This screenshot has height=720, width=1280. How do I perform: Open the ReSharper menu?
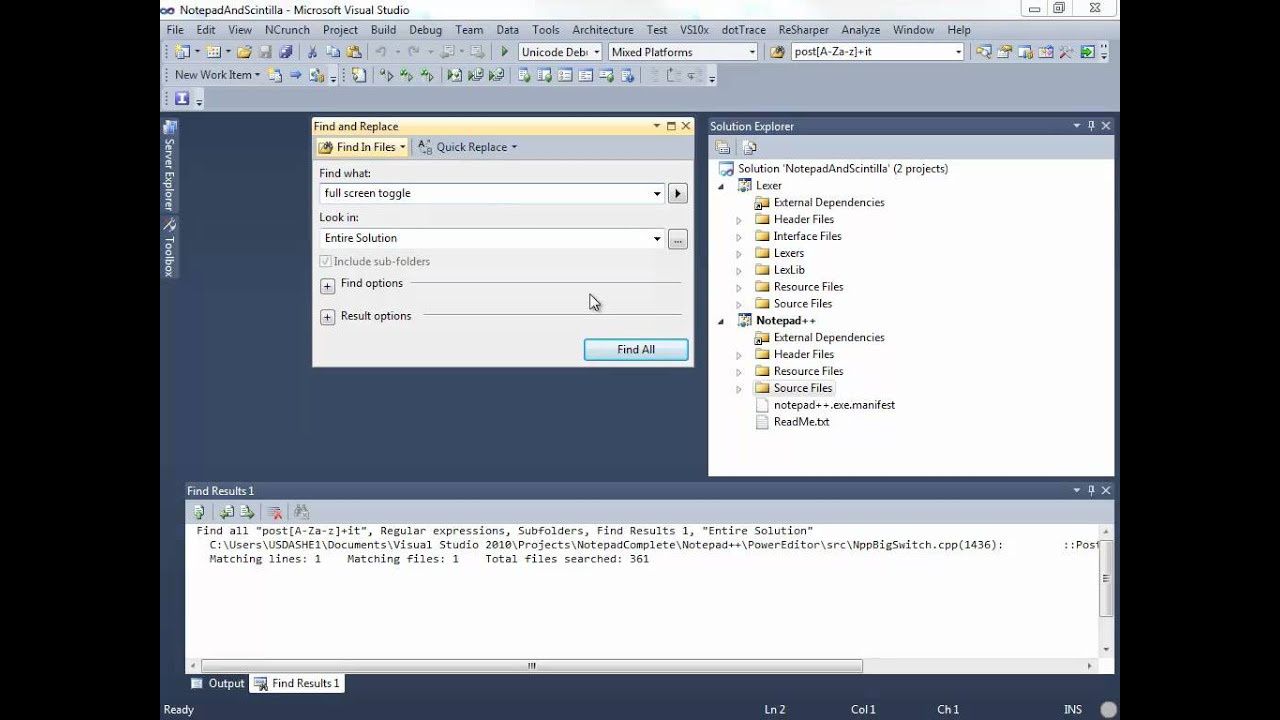pos(803,30)
